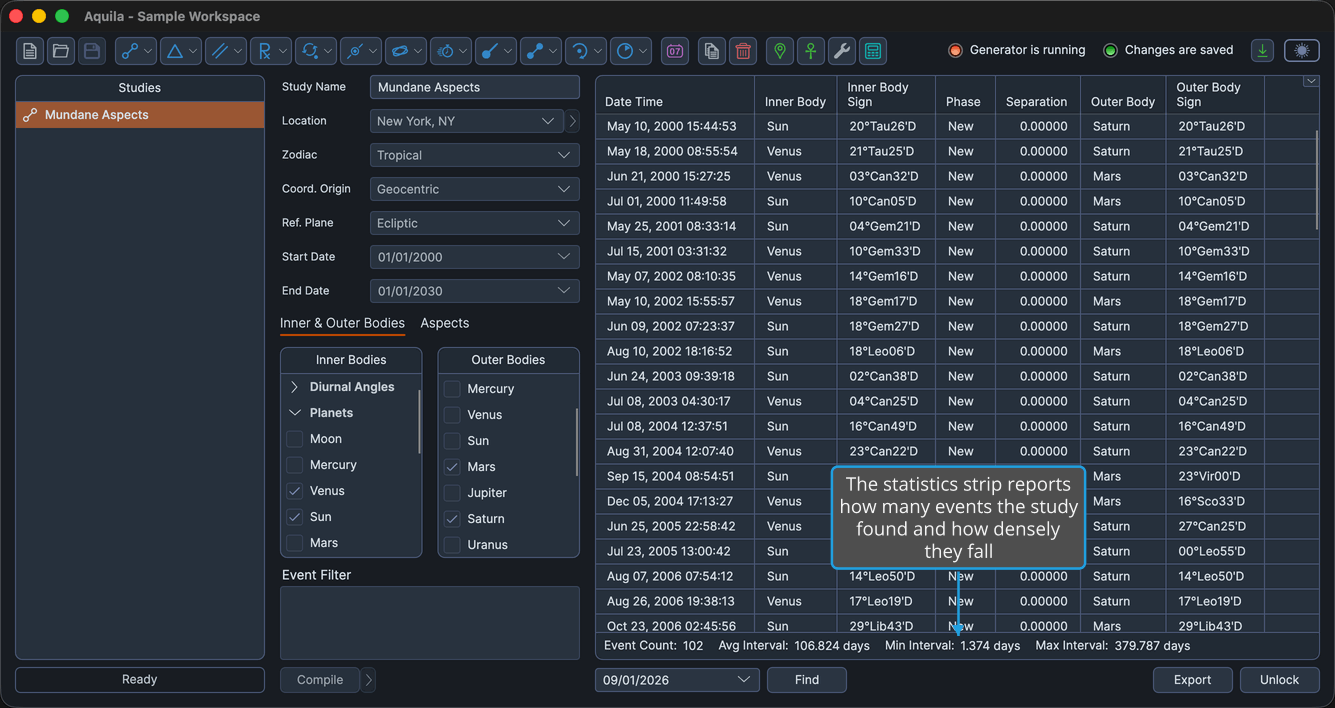Viewport: 1335px width, 708px height.
Task: Select the cycle return arrows tool
Action: (316, 51)
